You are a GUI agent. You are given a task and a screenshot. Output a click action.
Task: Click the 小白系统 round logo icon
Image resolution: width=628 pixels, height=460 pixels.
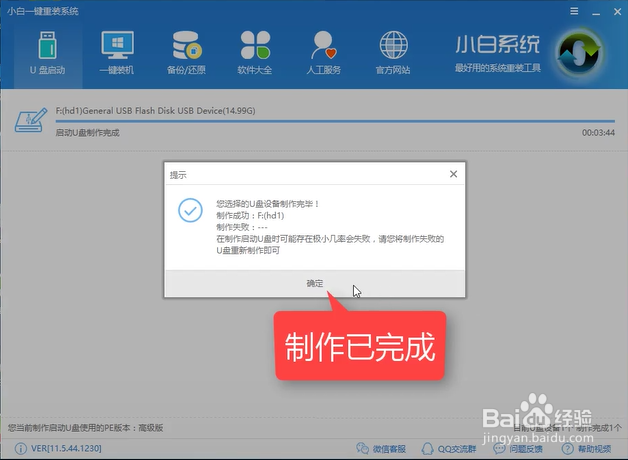point(580,53)
